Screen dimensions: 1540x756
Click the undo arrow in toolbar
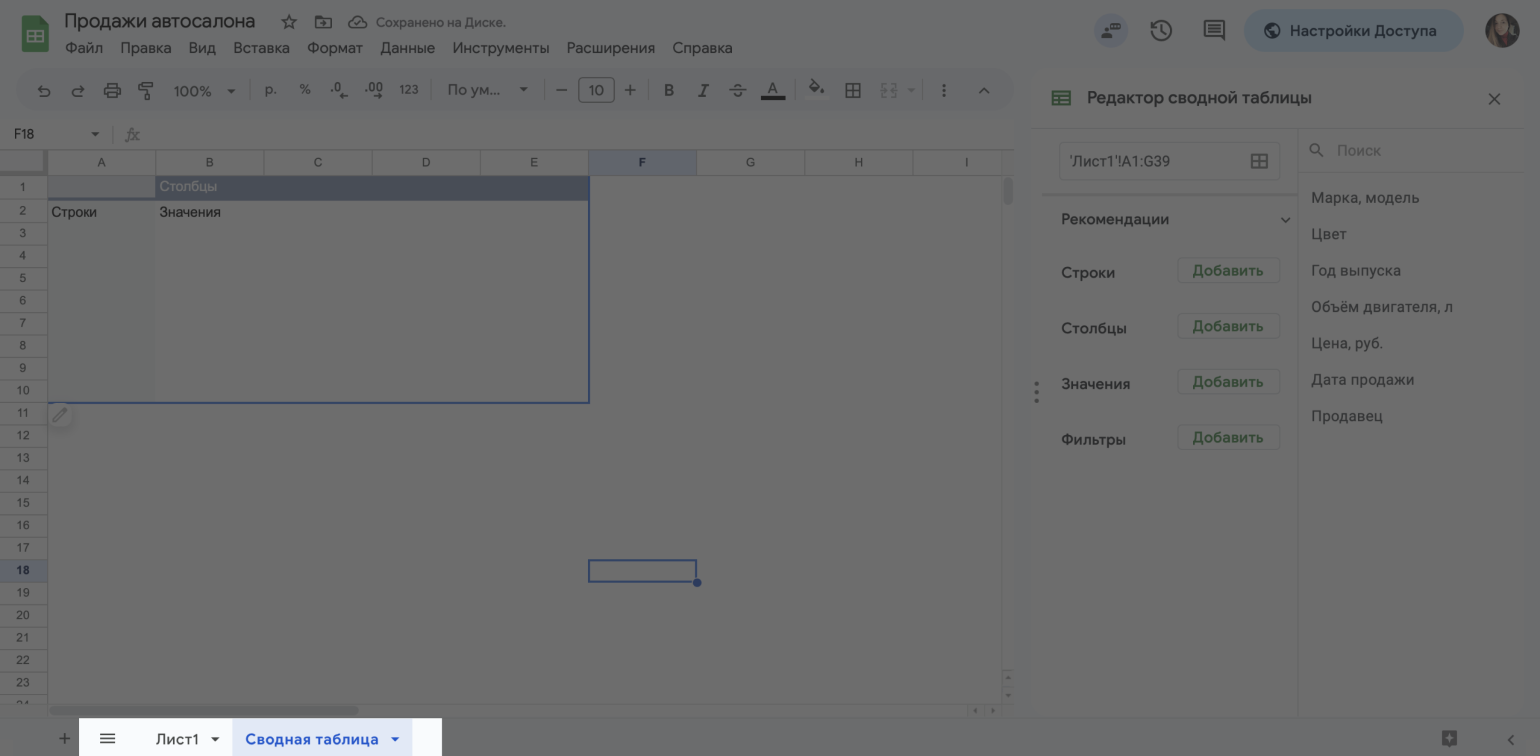pos(44,91)
